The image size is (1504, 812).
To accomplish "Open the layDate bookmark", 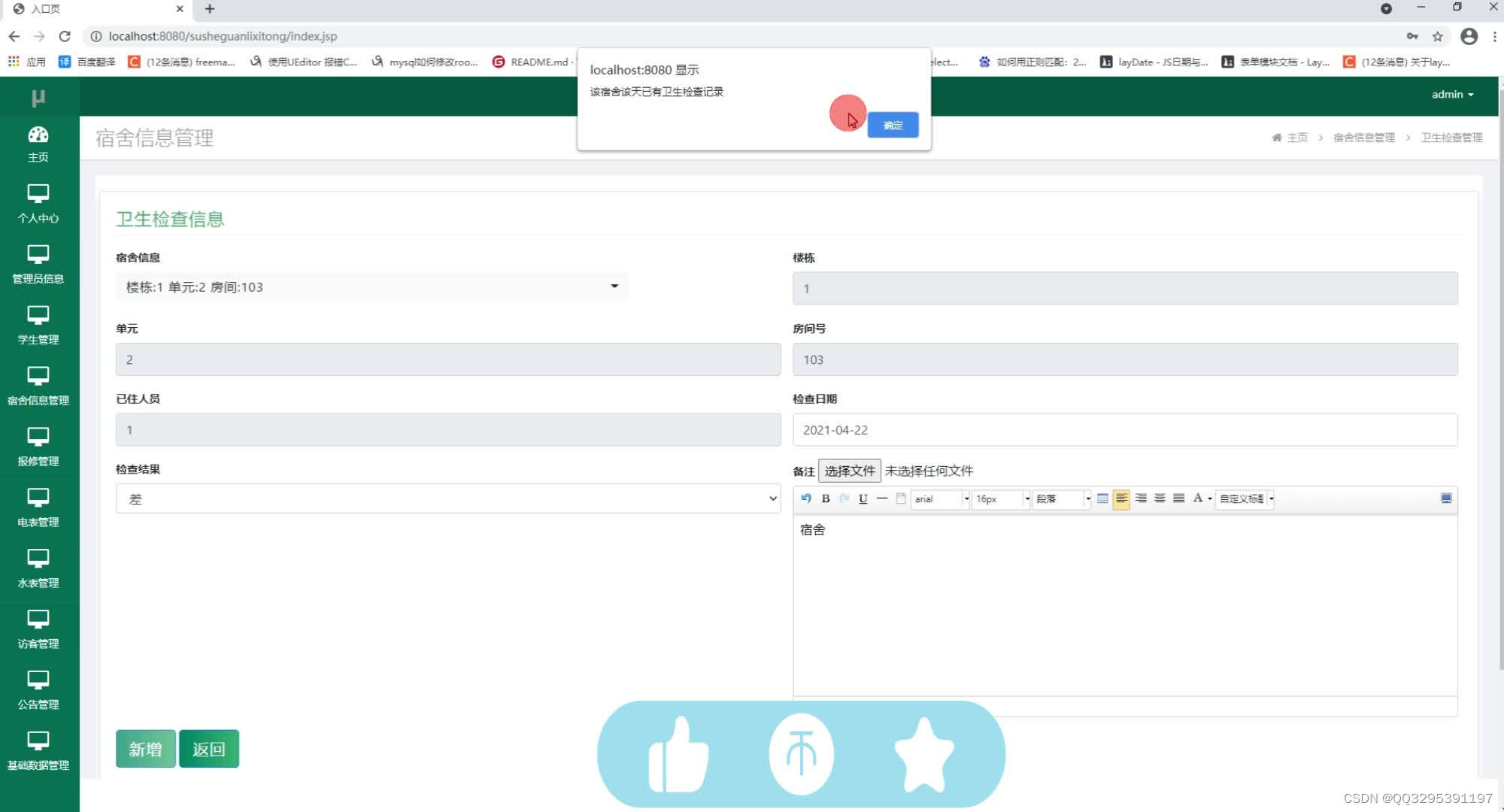I will point(1154,62).
